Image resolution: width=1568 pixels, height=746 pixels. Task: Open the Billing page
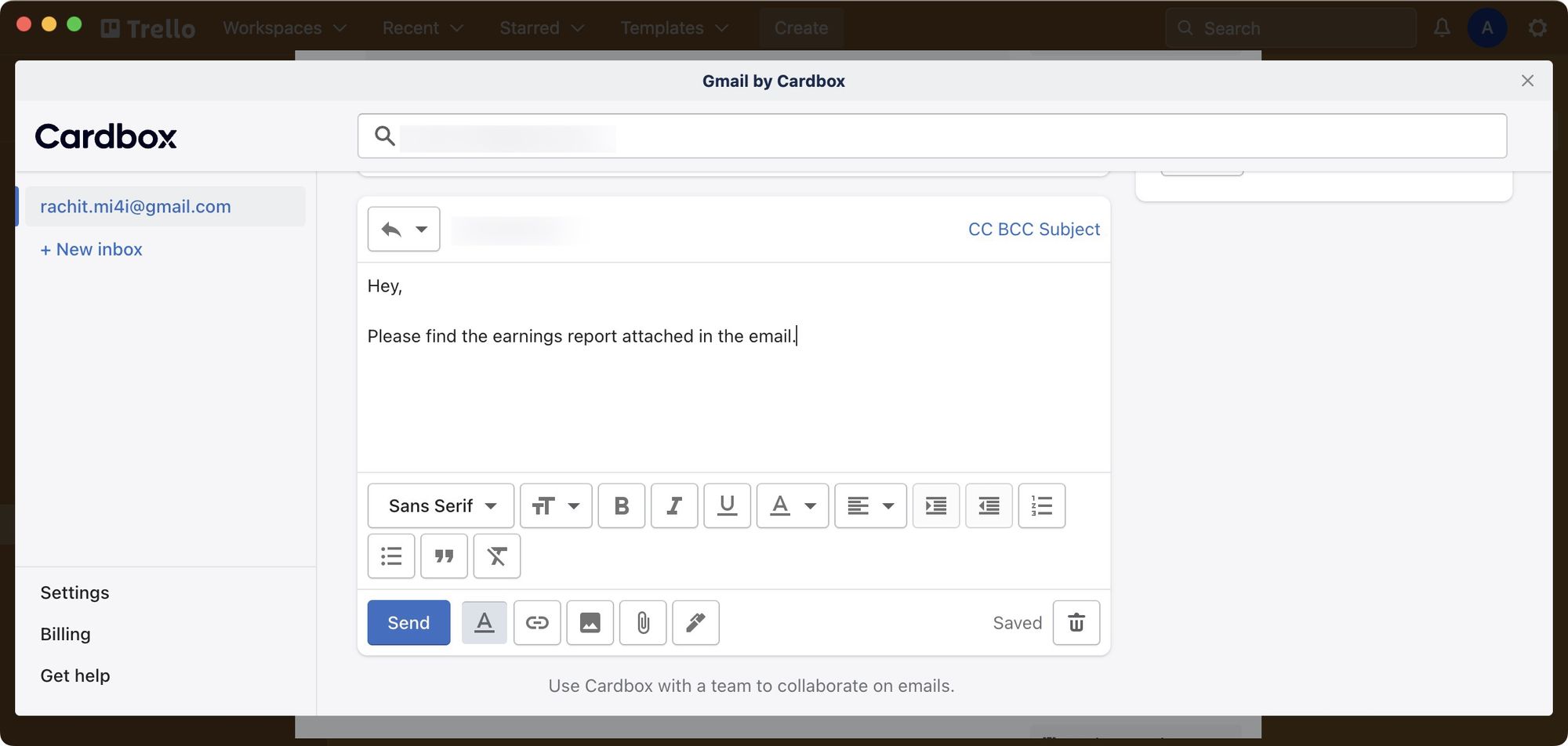pos(65,634)
